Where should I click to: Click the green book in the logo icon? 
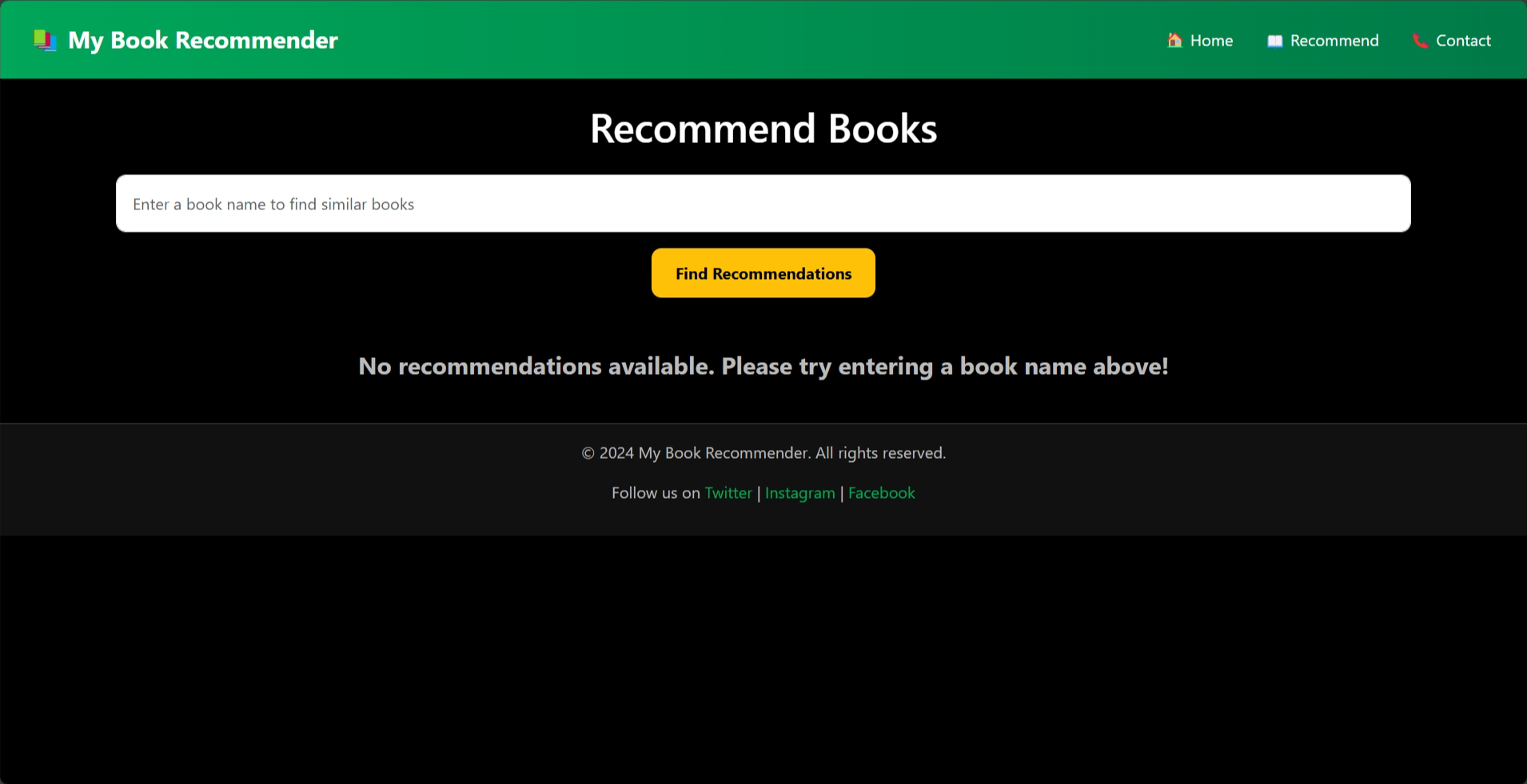39,37
